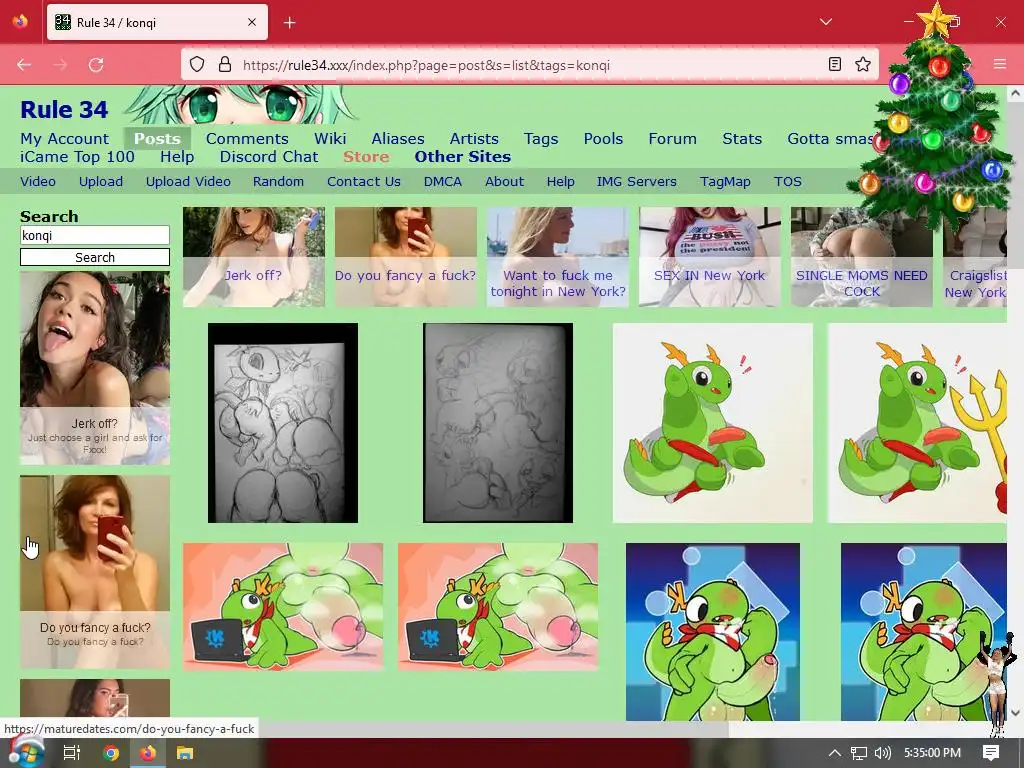Open the Windows Start button

point(26,753)
